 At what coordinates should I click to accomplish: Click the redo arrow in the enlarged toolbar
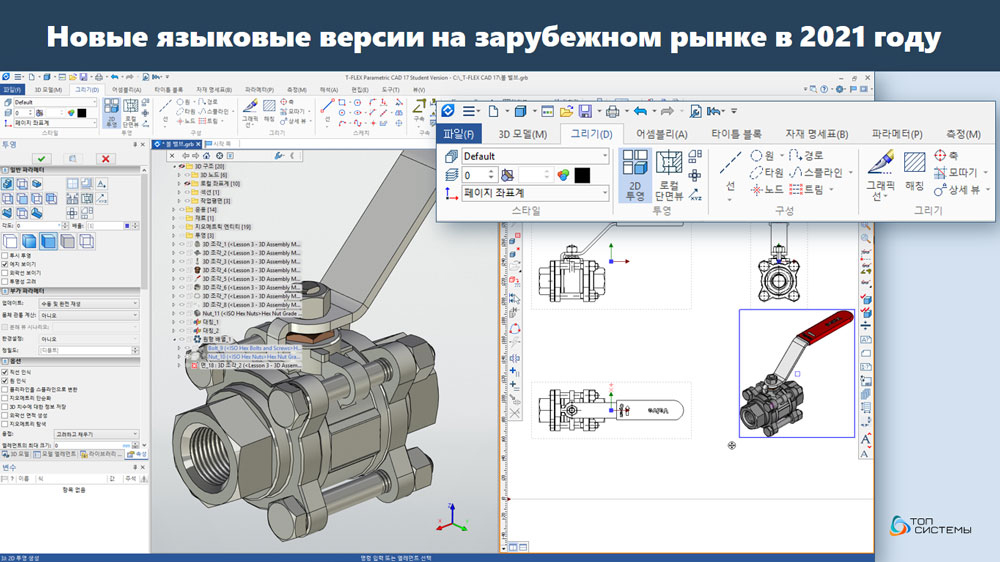click(x=667, y=111)
